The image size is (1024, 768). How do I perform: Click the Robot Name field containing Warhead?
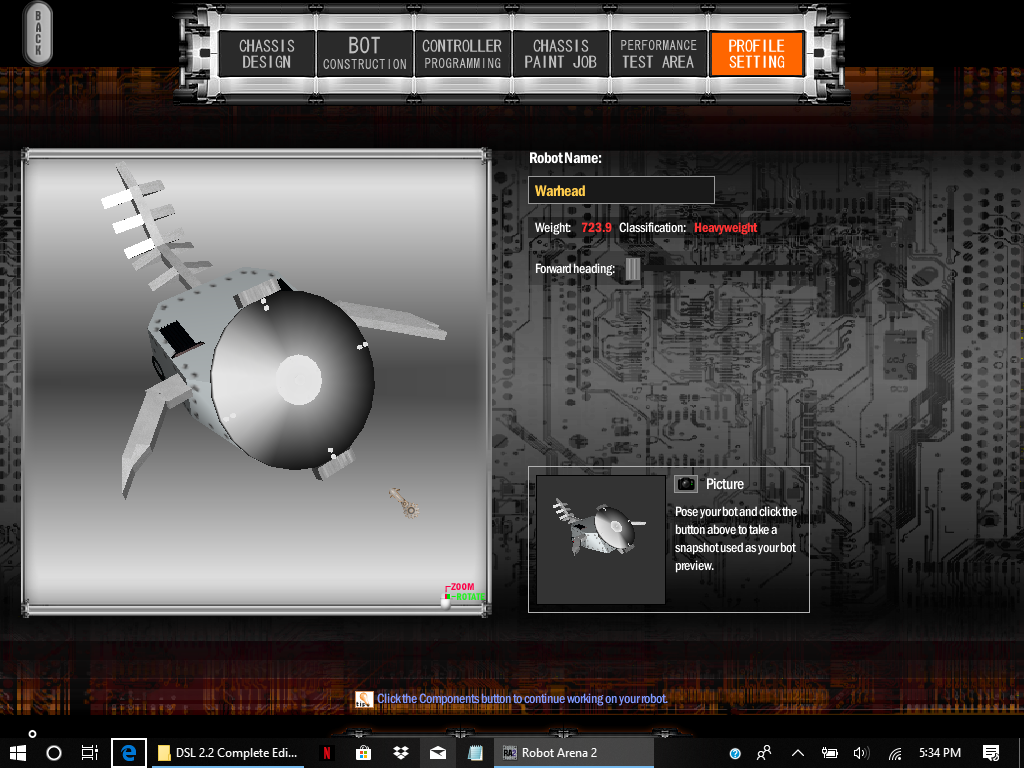point(621,190)
